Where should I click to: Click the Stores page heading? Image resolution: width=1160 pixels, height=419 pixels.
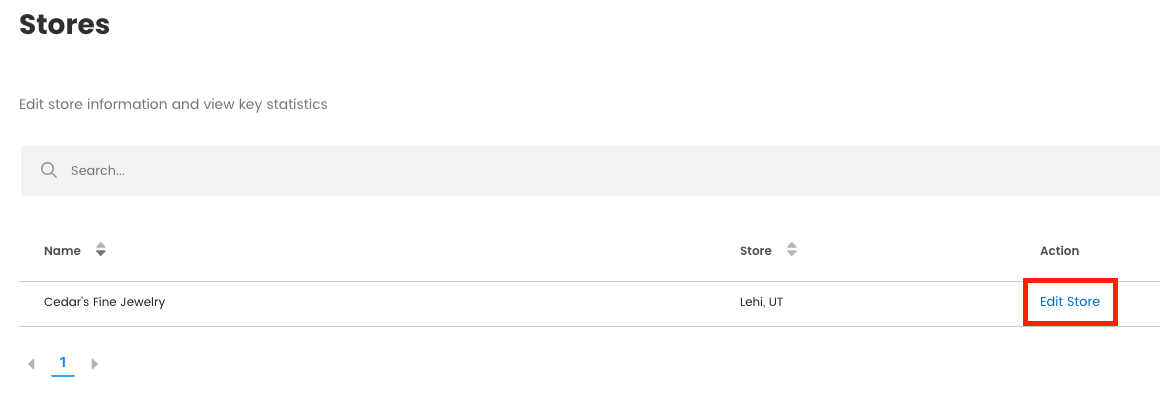64,25
